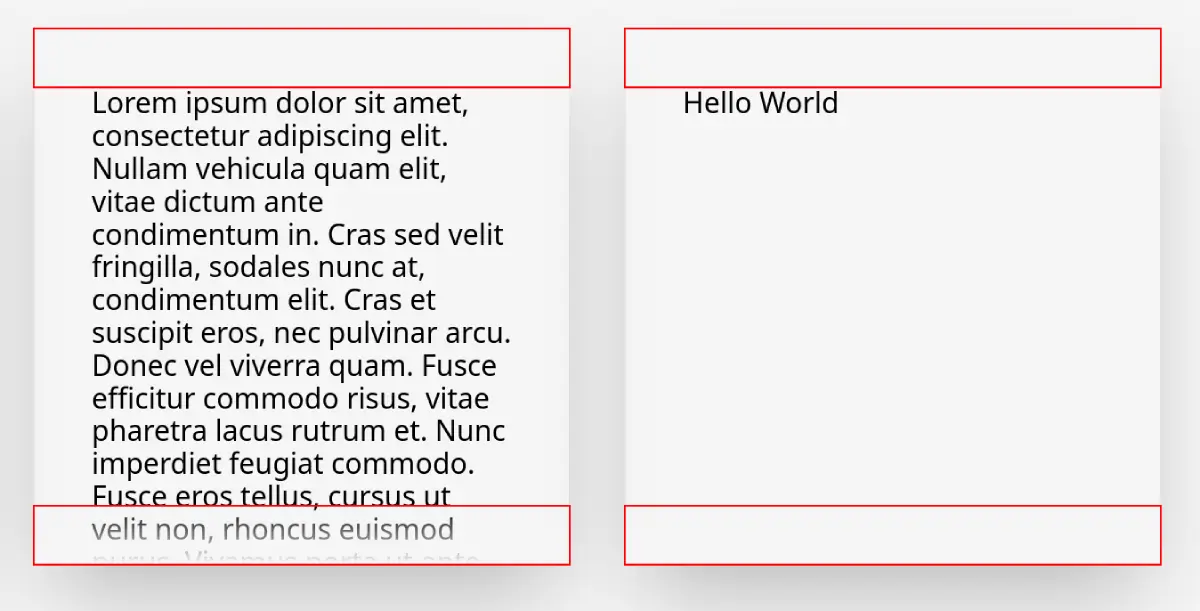
Task: Click the line "efficitur commodo risus, vitae"
Action: [x=291, y=399]
